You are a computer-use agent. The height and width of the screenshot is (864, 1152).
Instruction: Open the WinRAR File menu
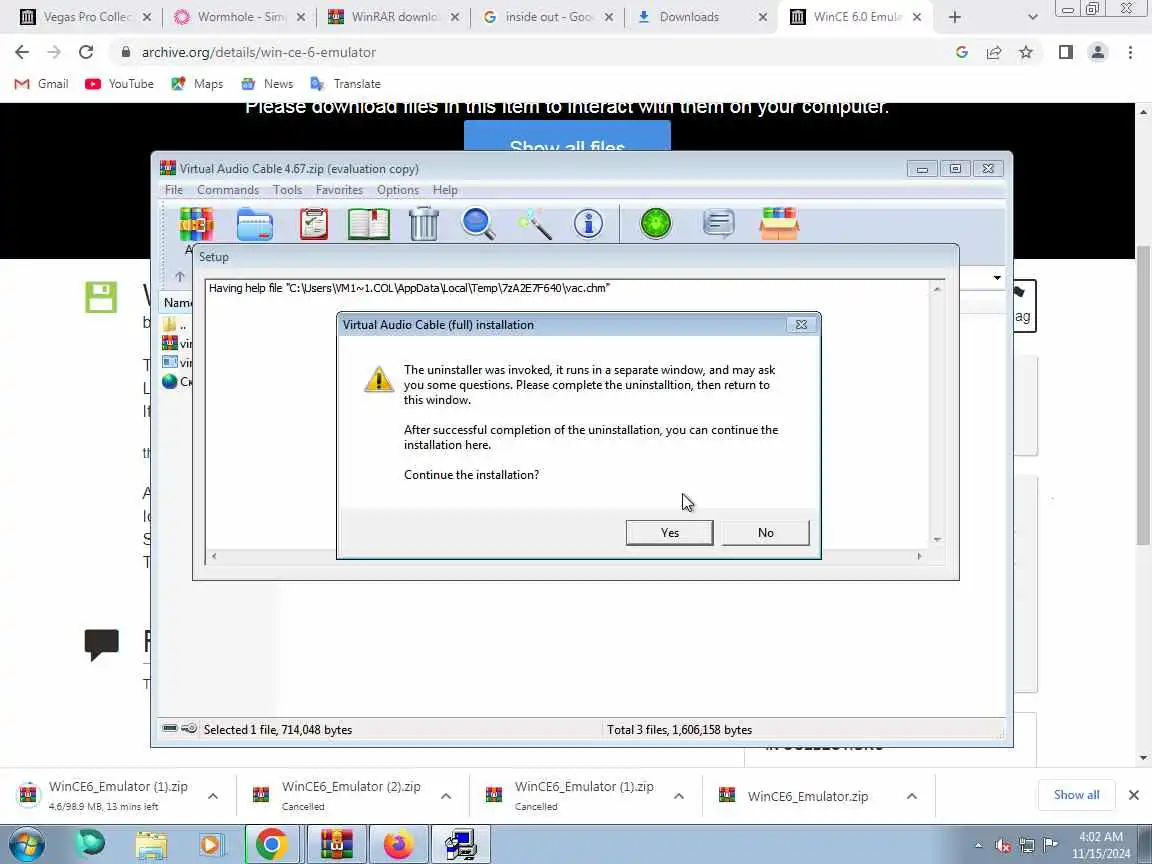pos(174,190)
